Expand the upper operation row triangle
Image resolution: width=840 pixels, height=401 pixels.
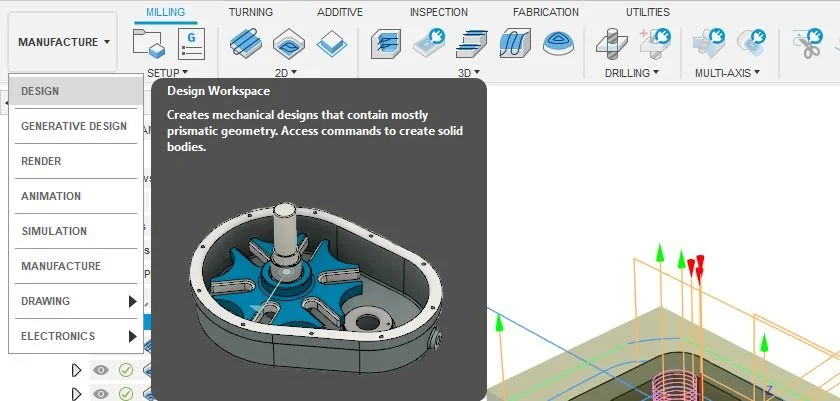(x=76, y=370)
